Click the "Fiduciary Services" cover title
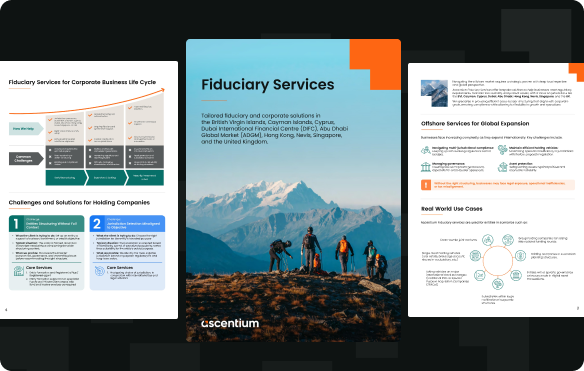This screenshot has height=371, width=584. (268, 85)
